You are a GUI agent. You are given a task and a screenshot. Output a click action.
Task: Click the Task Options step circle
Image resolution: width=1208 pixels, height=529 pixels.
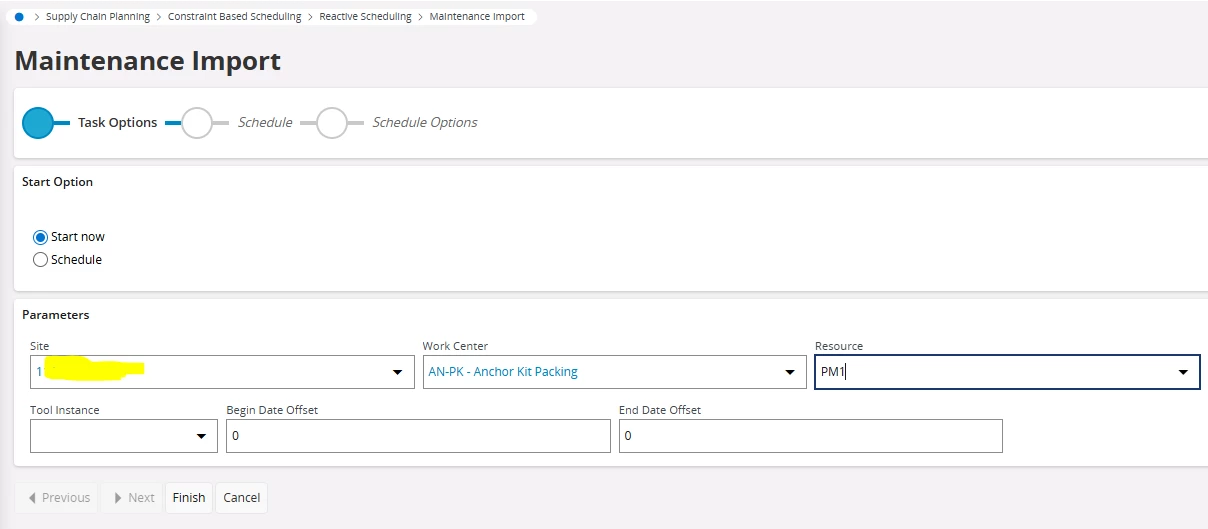(38, 122)
